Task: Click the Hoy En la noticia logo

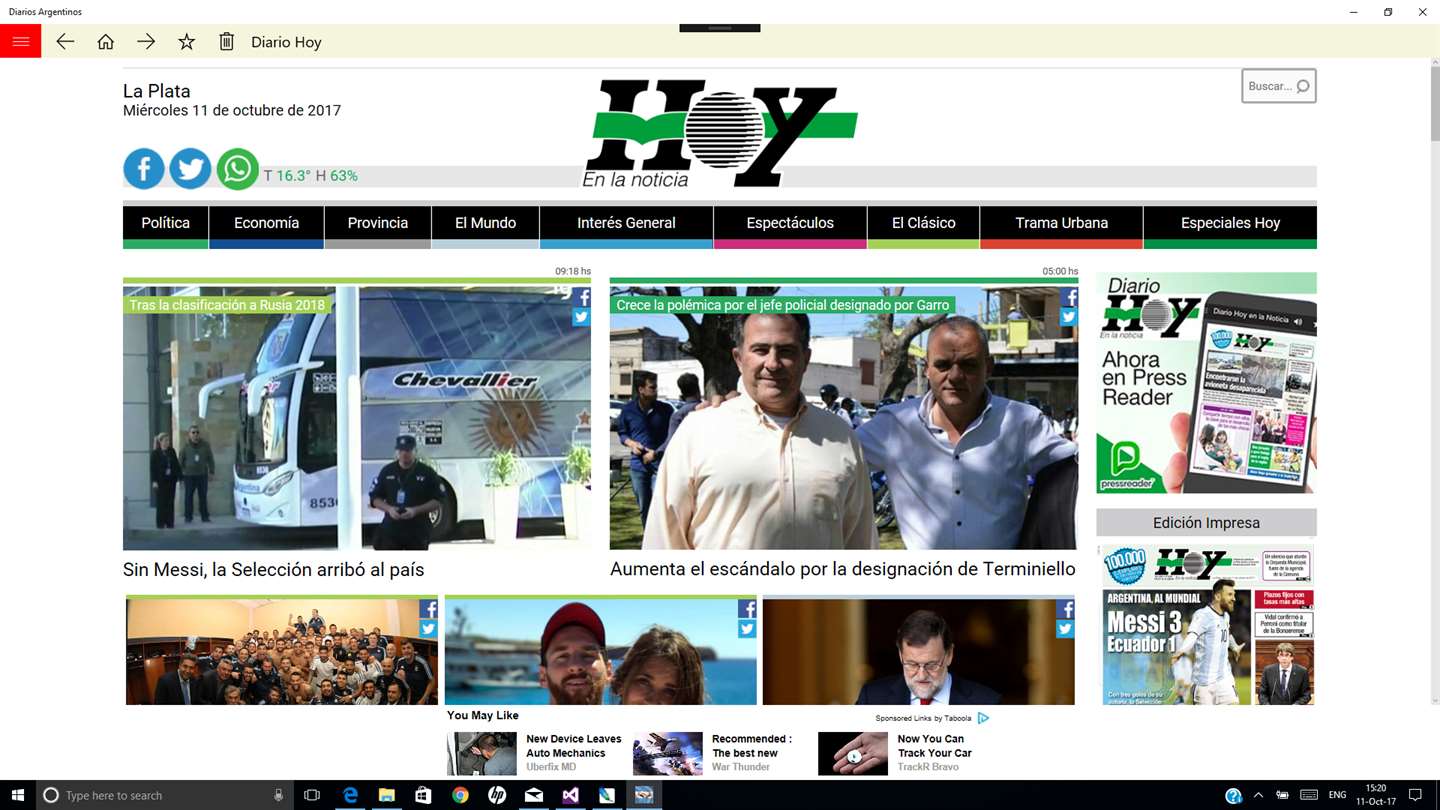Action: point(720,134)
